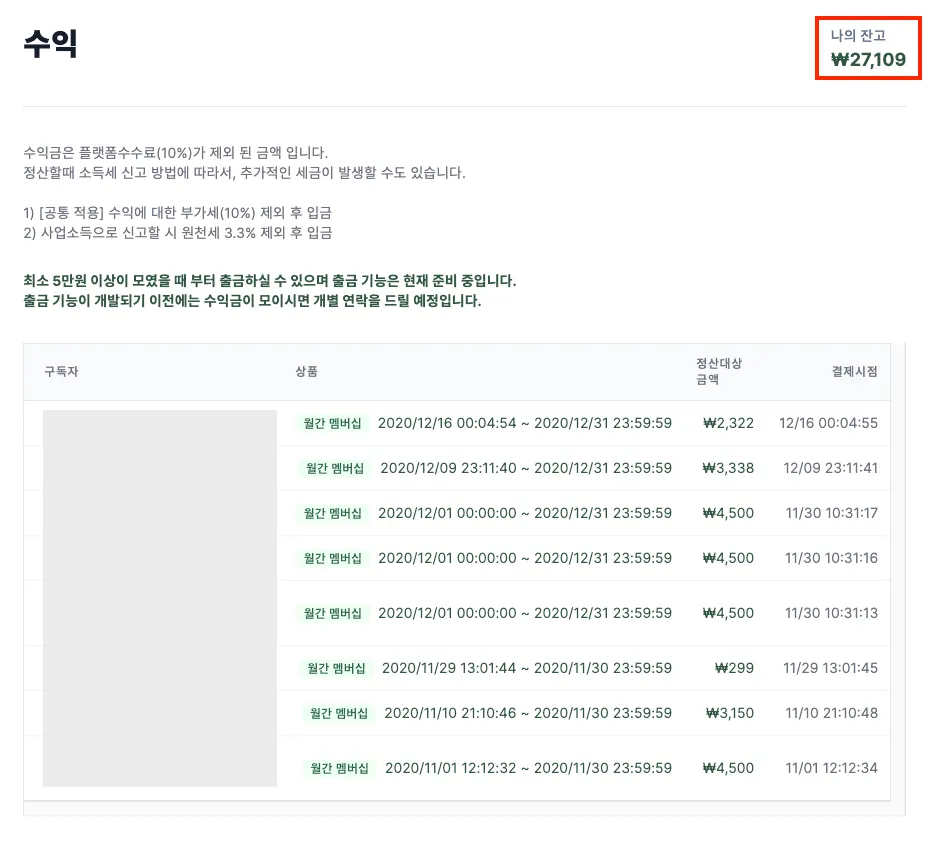The height and width of the screenshot is (853, 940).
Task: Select the ₩3,150 settlement amount
Action: pyautogui.click(x=730, y=713)
